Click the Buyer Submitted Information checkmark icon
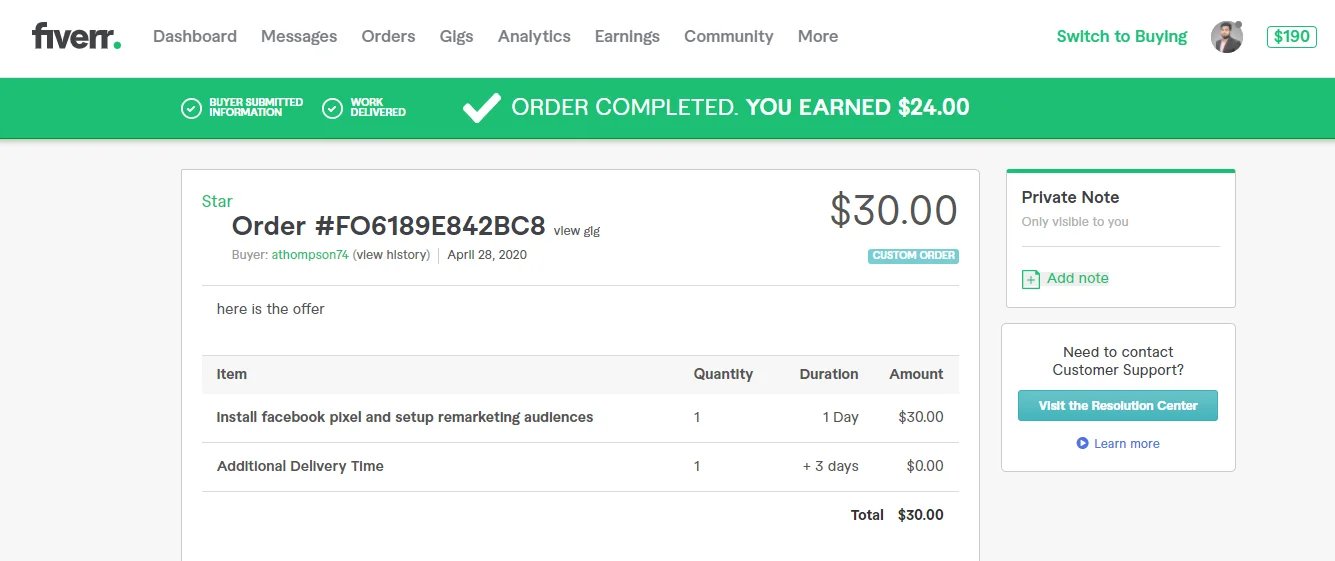The width and height of the screenshot is (1335, 561). [191, 108]
